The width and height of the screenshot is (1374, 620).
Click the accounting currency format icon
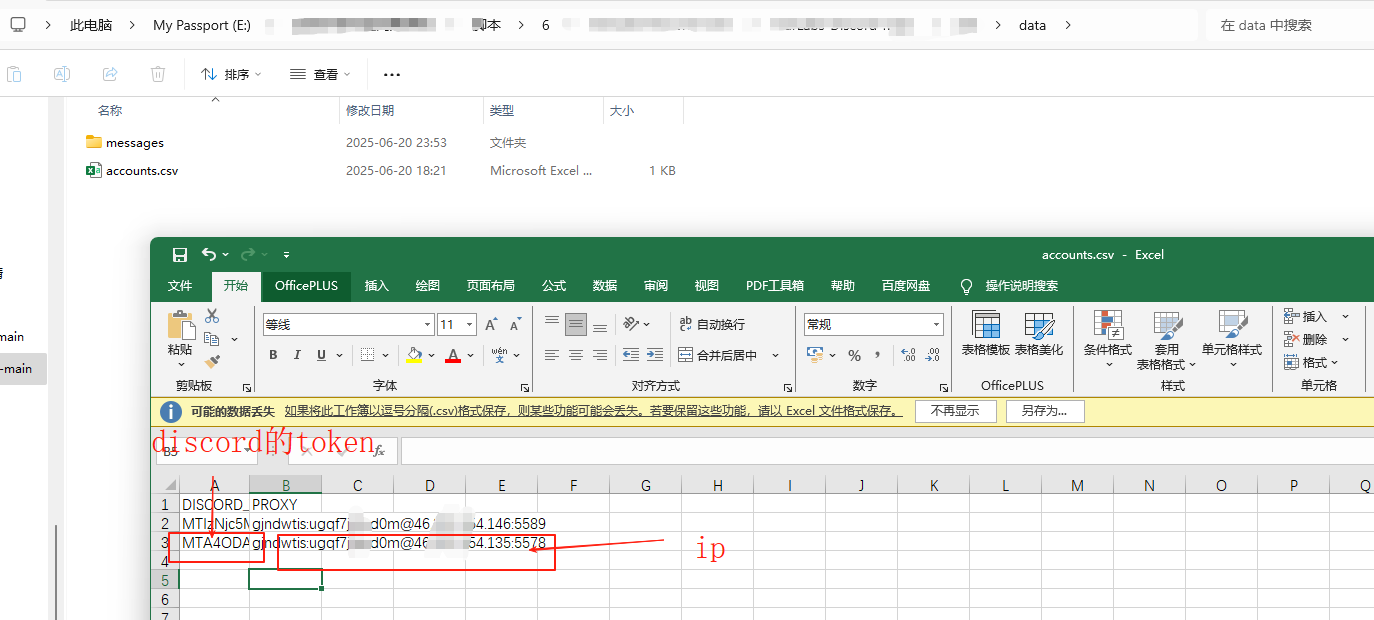(x=815, y=355)
